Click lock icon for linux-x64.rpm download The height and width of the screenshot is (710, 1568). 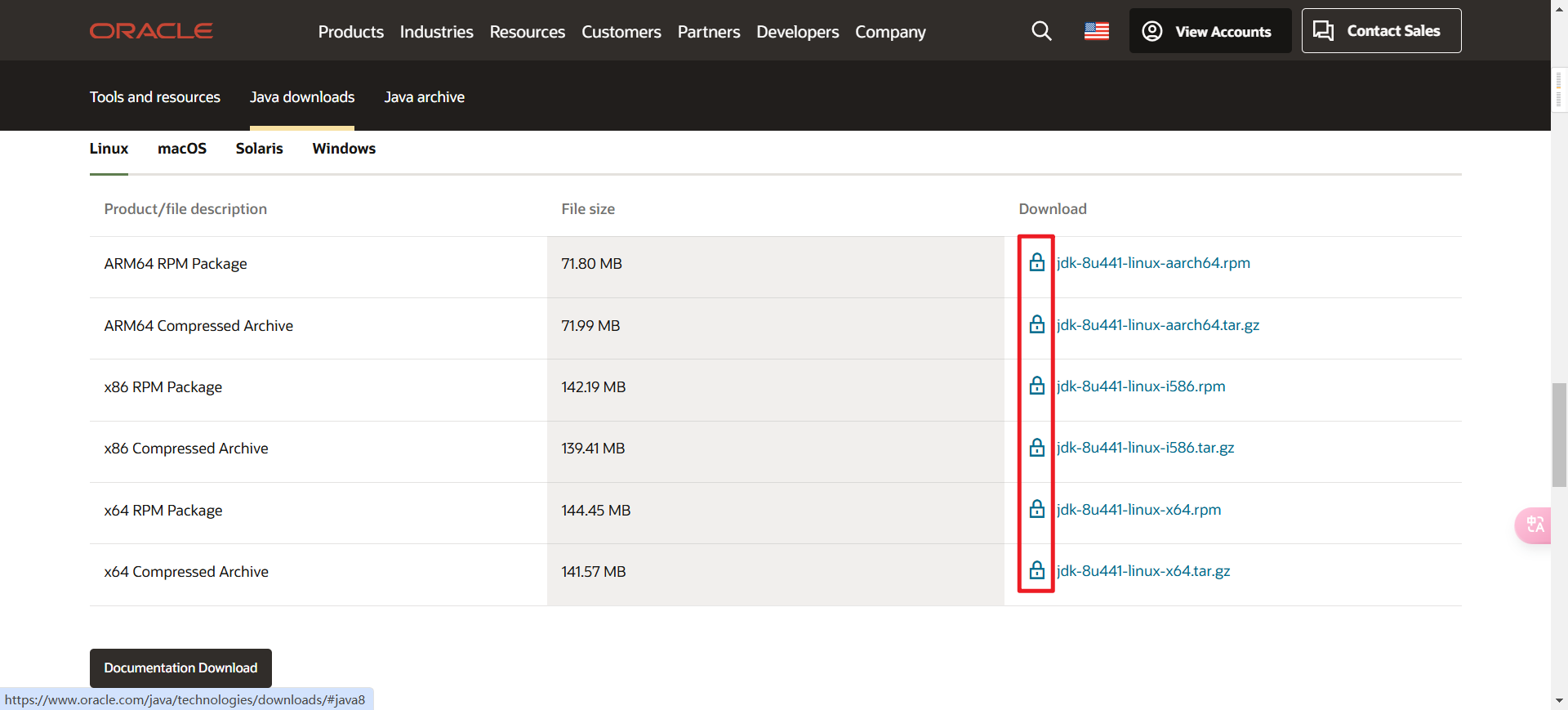pyautogui.click(x=1037, y=509)
